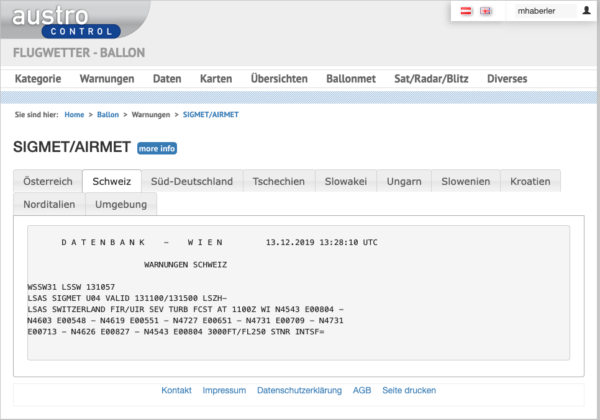Click the SEV TURB FCST line

click(186, 309)
